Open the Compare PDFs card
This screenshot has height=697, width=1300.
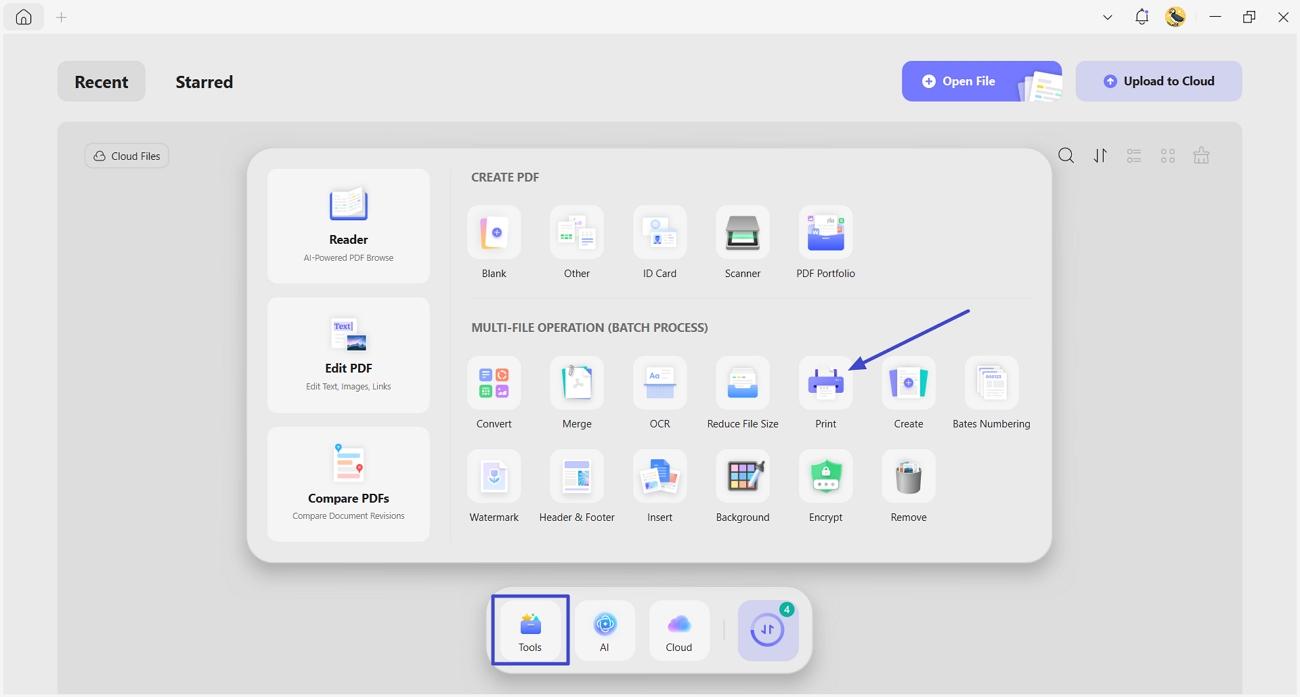pyautogui.click(x=348, y=485)
